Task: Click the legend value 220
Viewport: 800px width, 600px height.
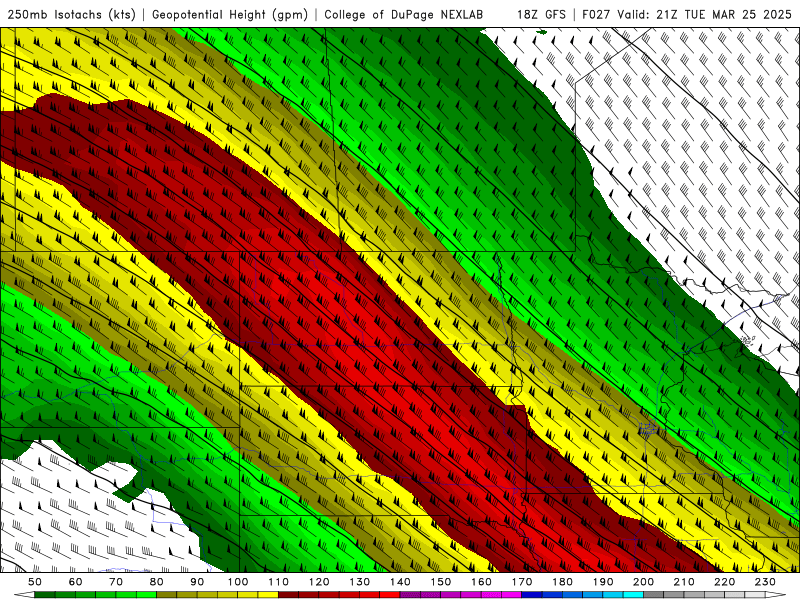Action: tap(724, 582)
